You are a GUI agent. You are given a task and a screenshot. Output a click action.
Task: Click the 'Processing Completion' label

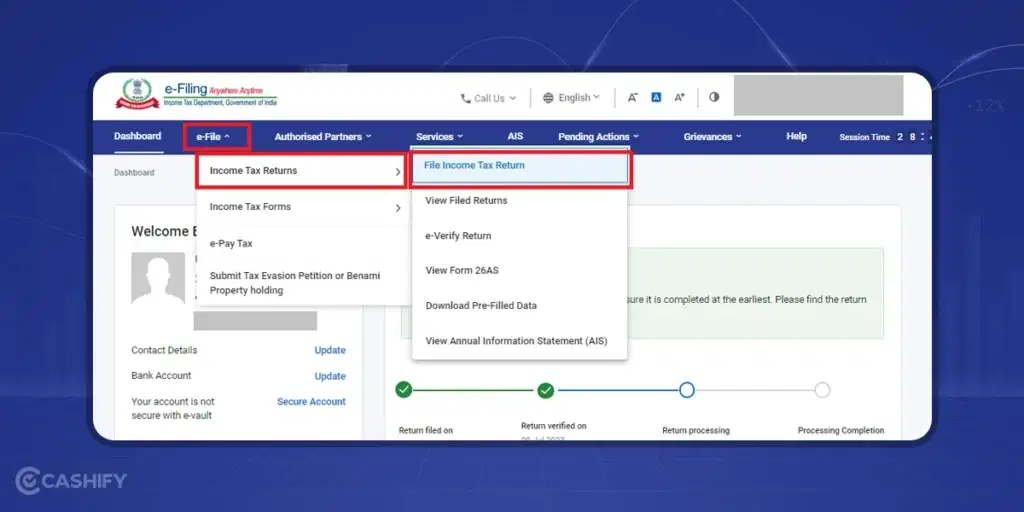841,431
